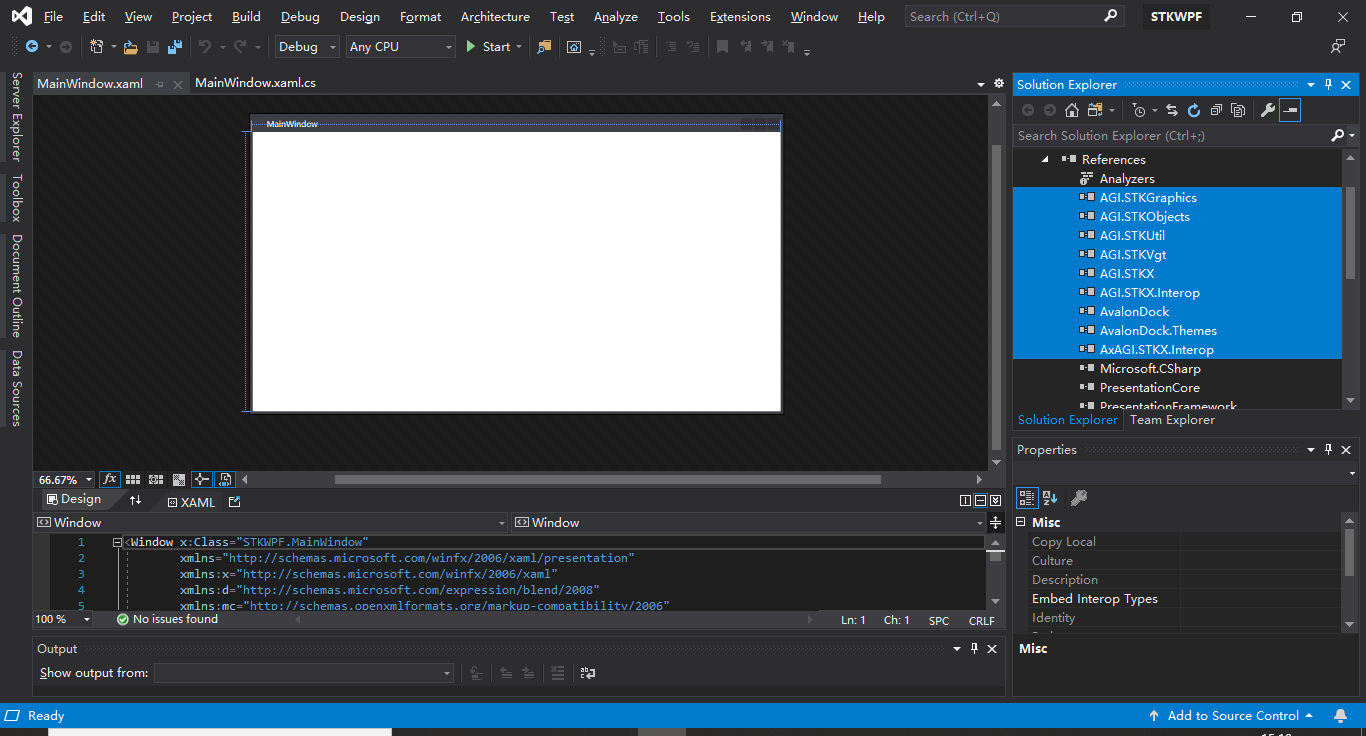Sync Solution Explorer with active document
Image resolution: width=1366 pixels, height=736 pixels.
1170,110
